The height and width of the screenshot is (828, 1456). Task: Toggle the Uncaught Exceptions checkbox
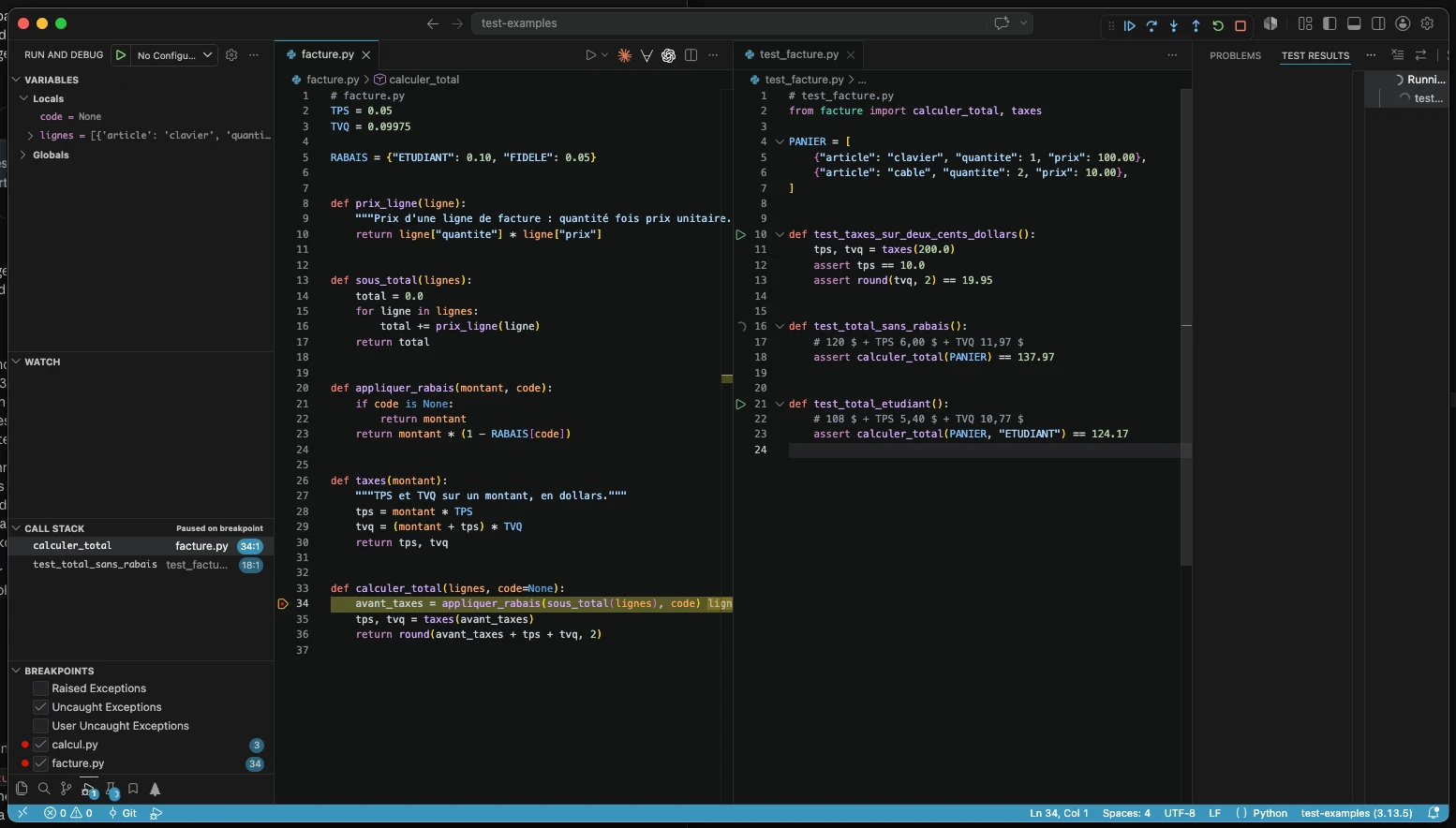[x=40, y=707]
